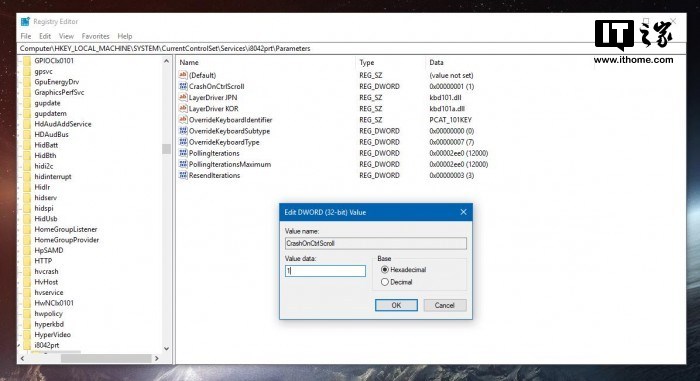This screenshot has height=381, width=700.
Task: Click the tree scroll up arrow
Action: point(167,61)
